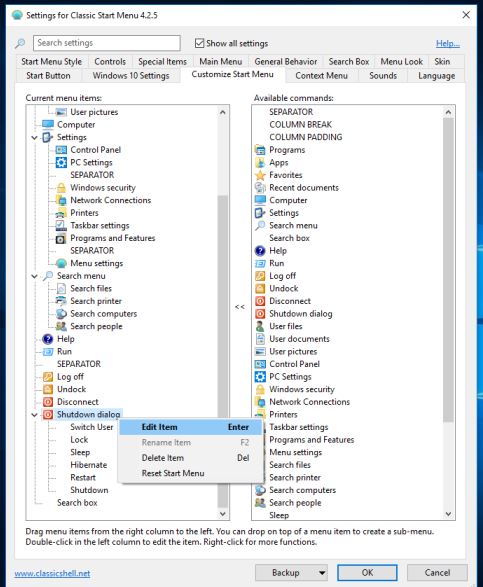Screen dimensions: 483x587
Task: Click the search magnifier icon beside search box
Action: pyautogui.click(x=20, y=43)
